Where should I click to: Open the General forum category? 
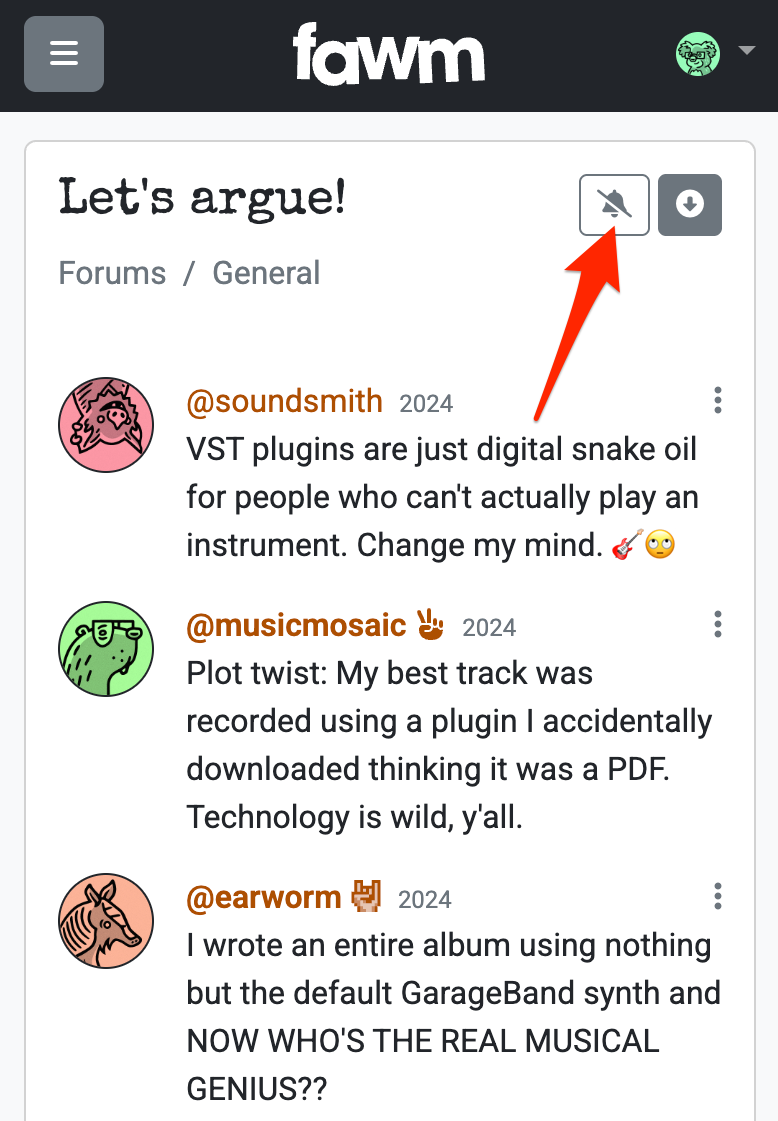point(266,272)
